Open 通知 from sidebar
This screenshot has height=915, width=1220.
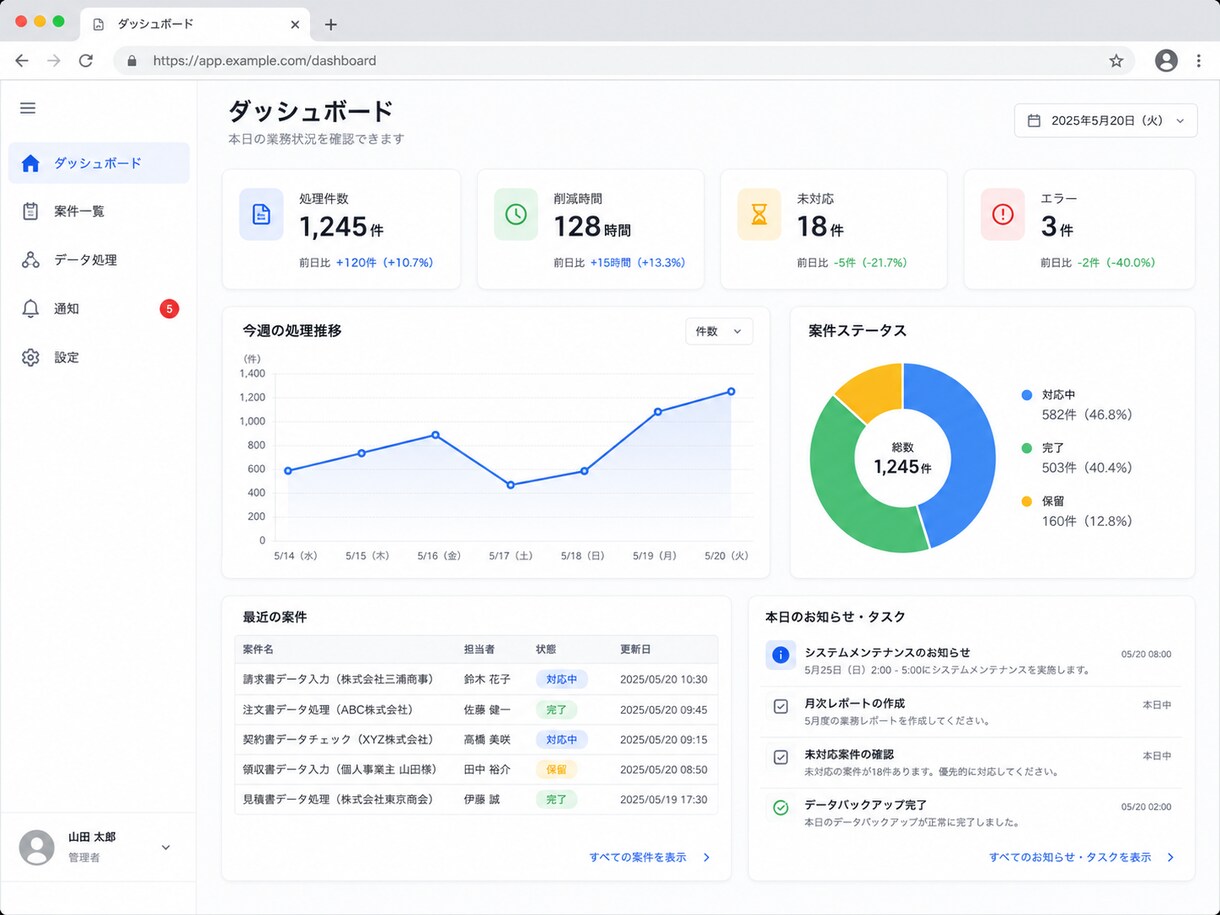click(x=99, y=309)
